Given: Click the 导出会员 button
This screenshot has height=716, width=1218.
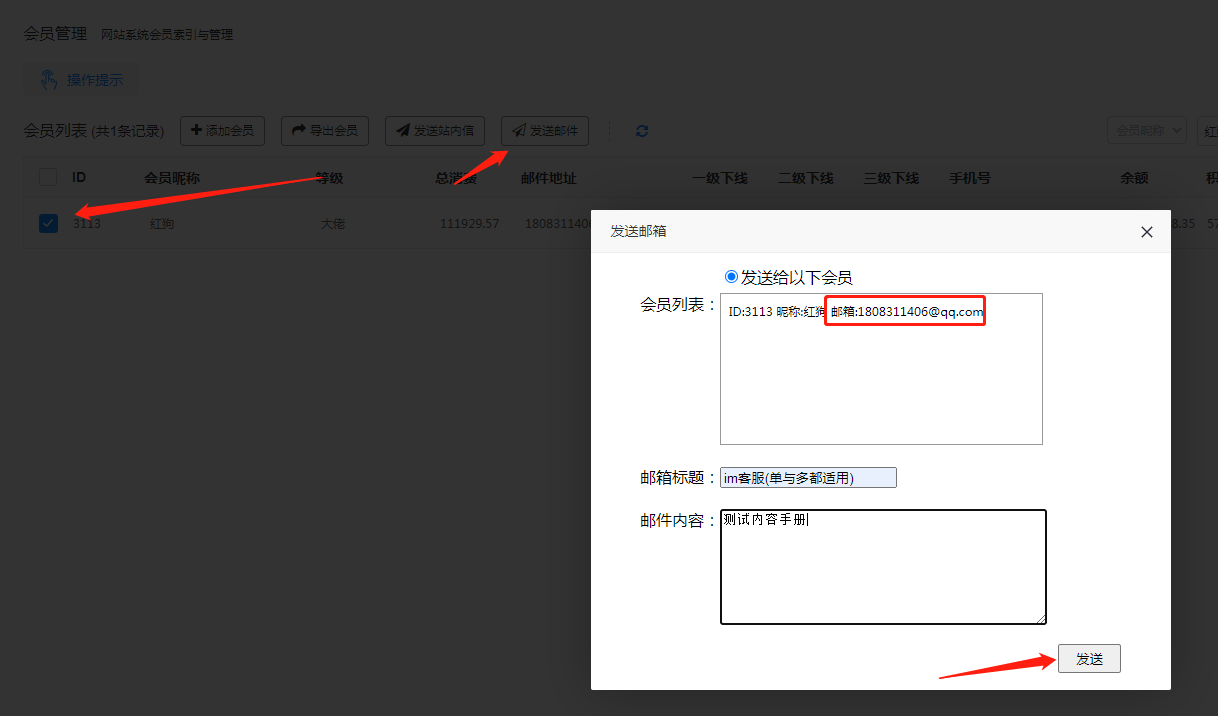Looking at the screenshot, I should (325, 131).
